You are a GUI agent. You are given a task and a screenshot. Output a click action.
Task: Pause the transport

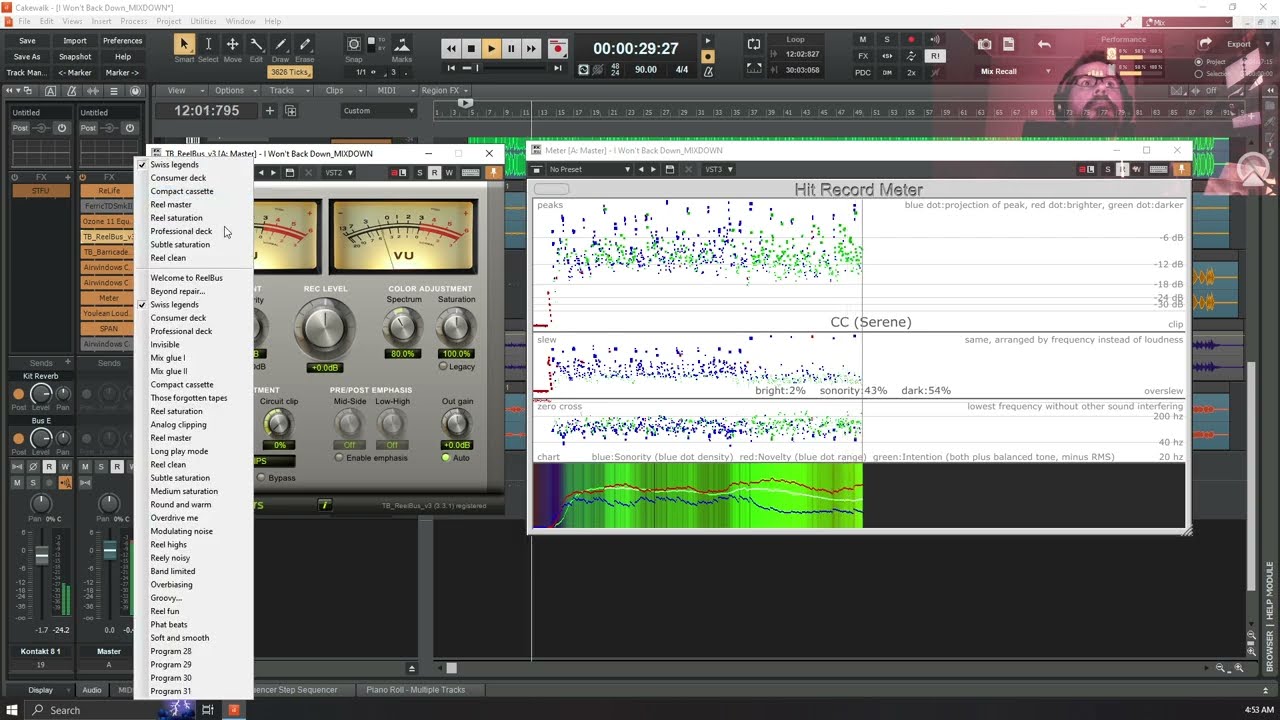[511, 48]
